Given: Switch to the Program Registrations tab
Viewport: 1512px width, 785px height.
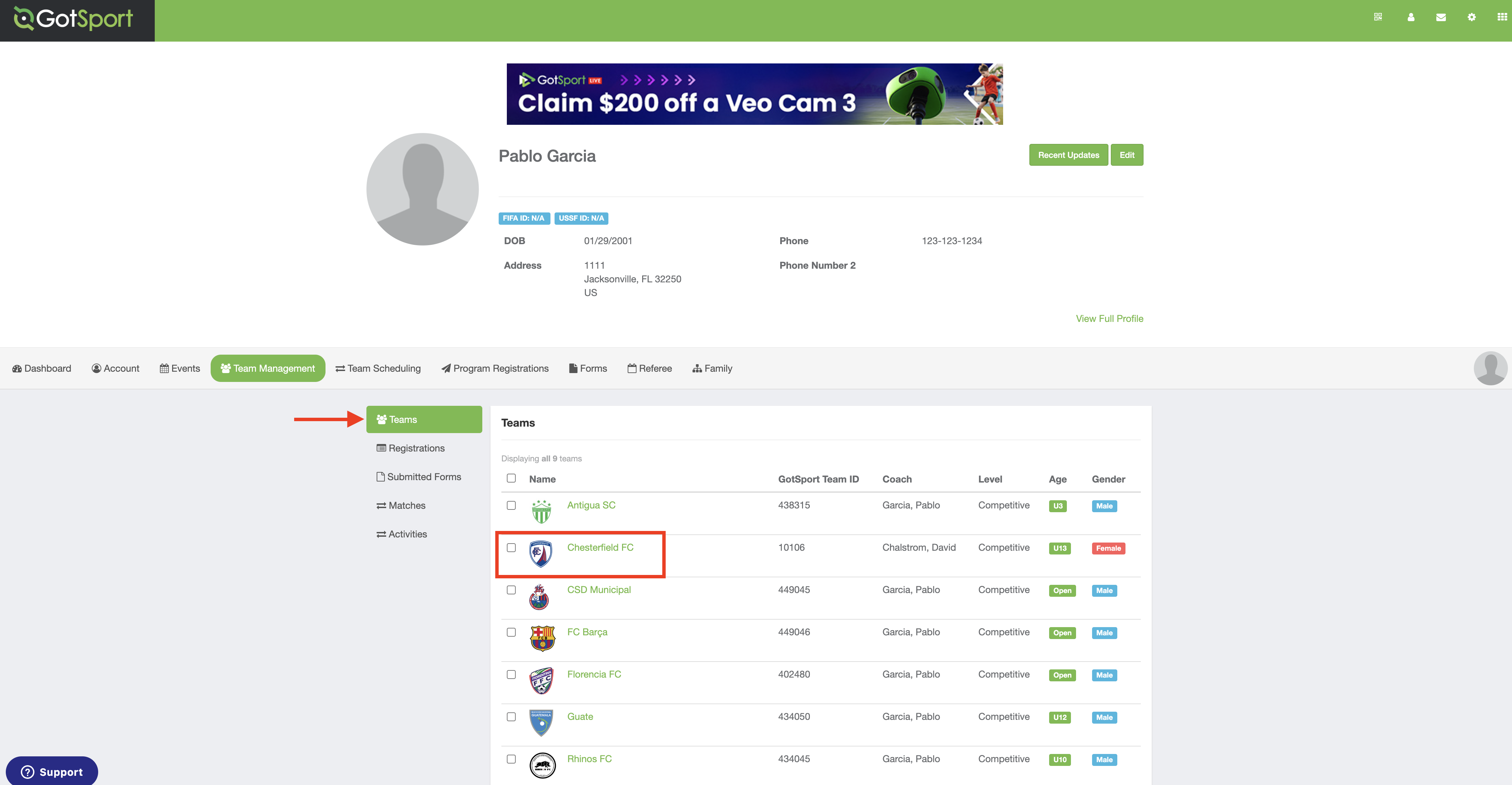Looking at the screenshot, I should tap(495, 368).
